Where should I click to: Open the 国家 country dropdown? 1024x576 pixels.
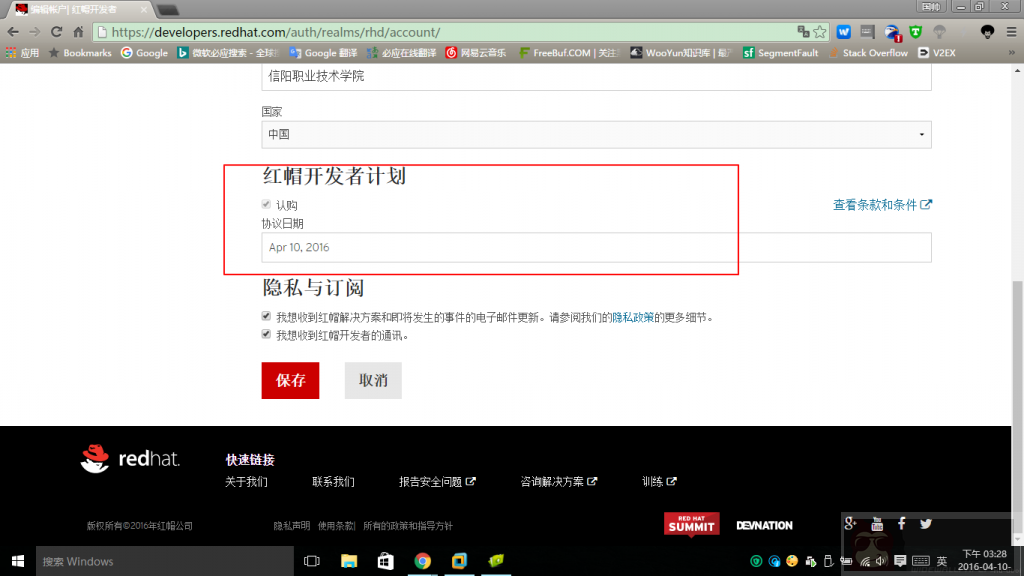coord(921,134)
